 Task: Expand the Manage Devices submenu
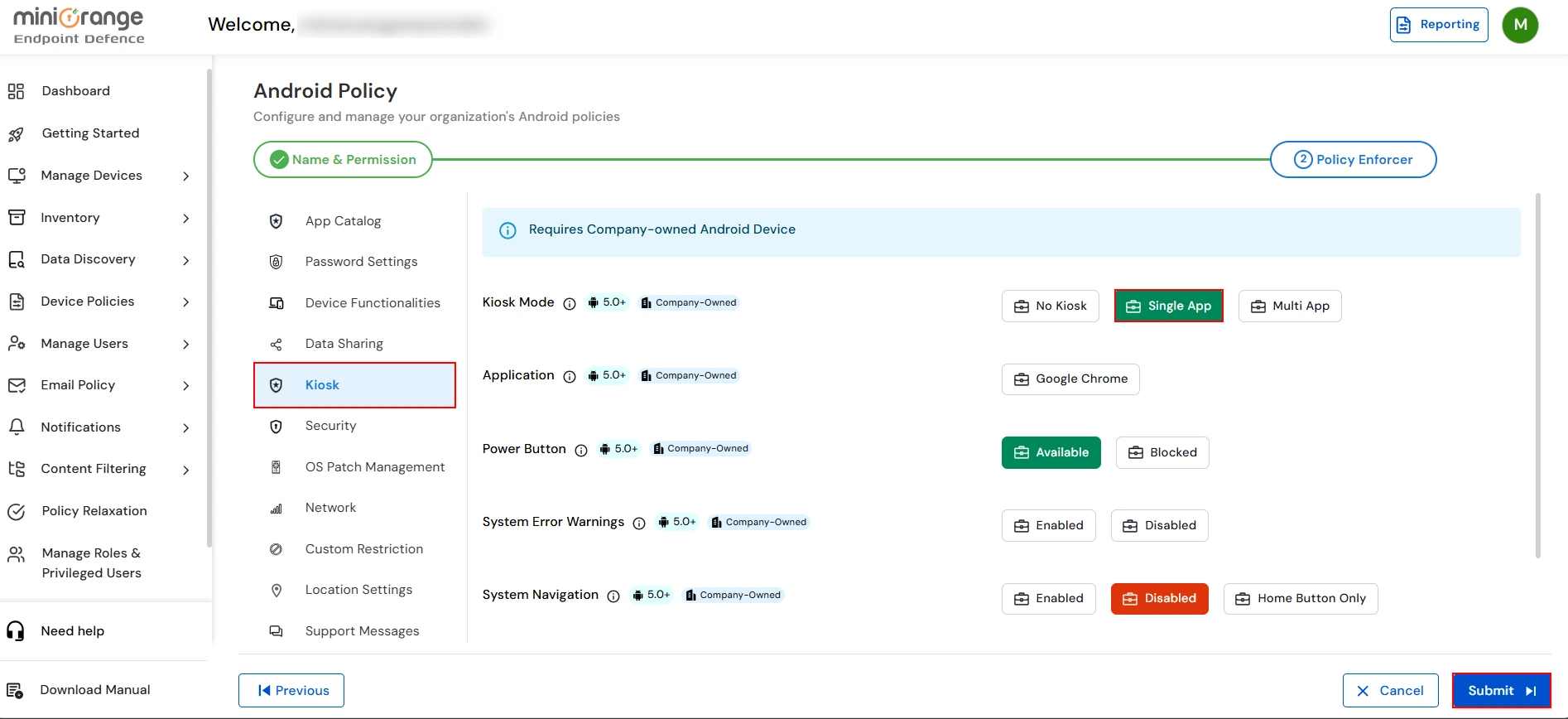pyautogui.click(x=185, y=176)
